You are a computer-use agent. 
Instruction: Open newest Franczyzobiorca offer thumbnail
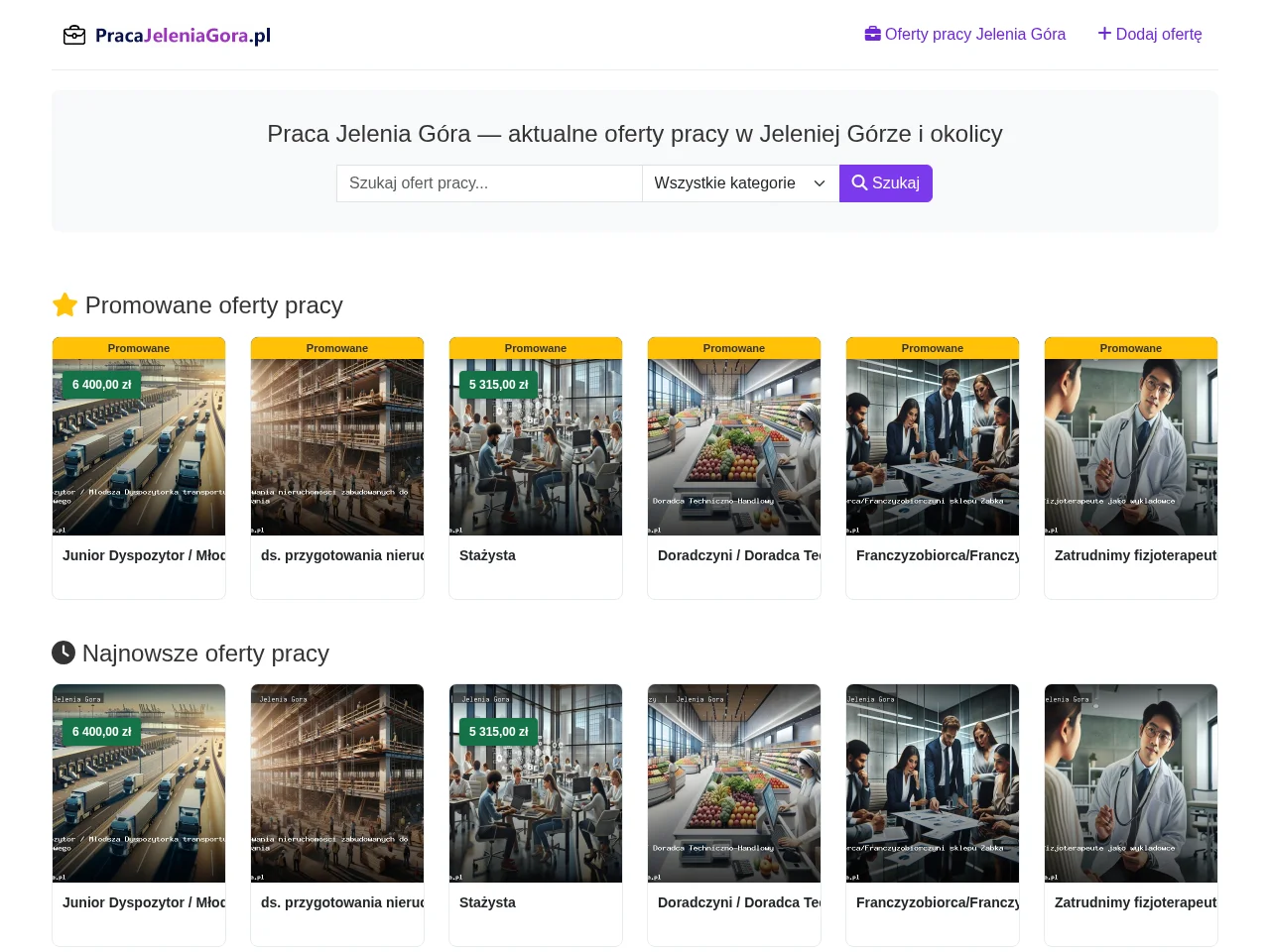point(933,783)
